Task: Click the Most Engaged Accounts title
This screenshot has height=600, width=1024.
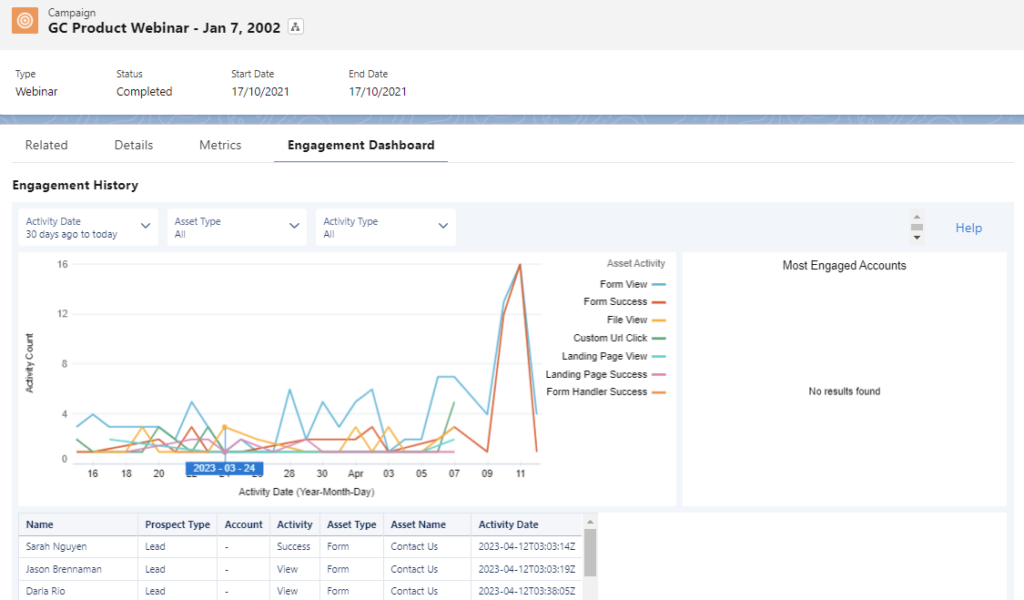Action: 844,266
